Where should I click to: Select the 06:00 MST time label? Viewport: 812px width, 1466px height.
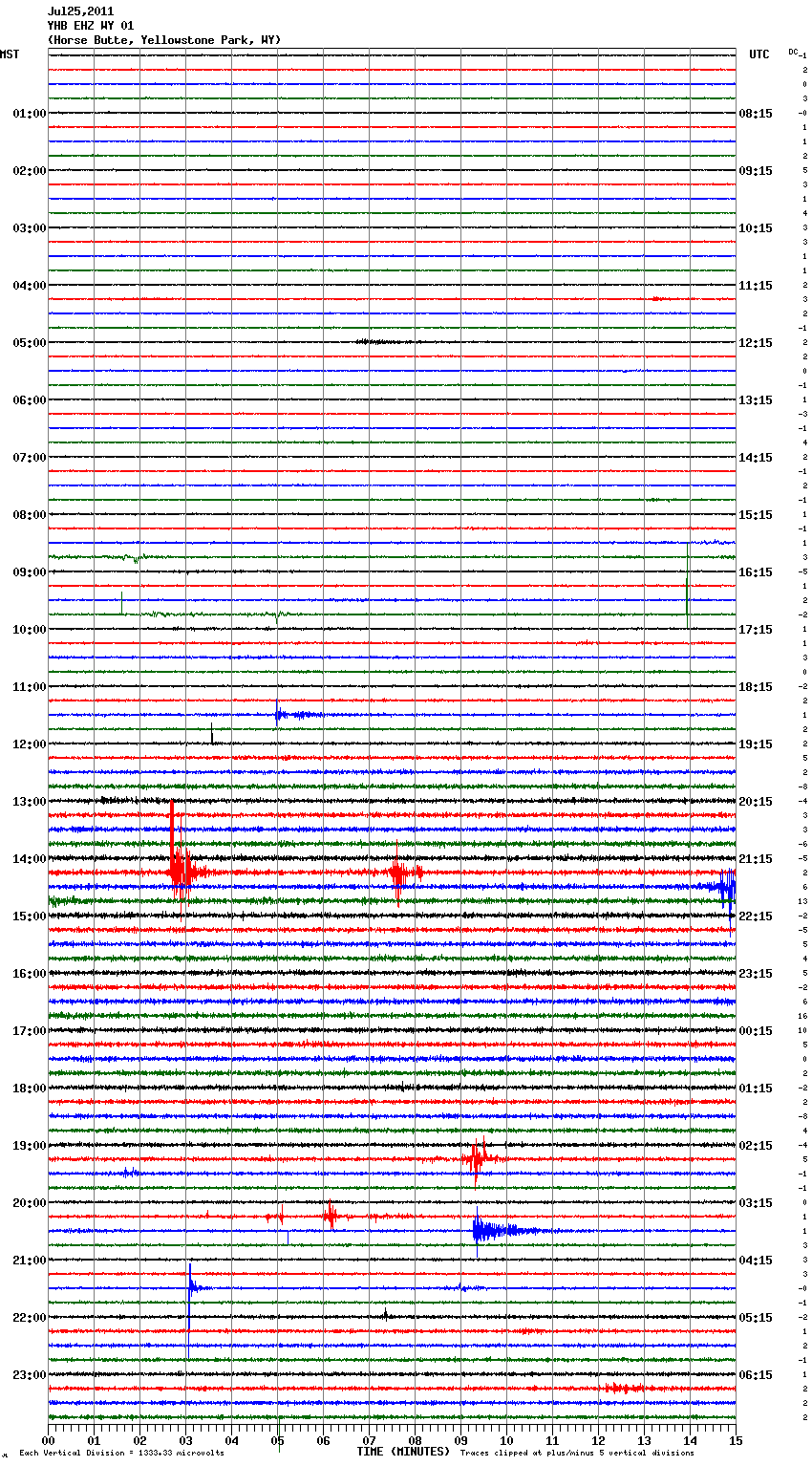[29, 400]
